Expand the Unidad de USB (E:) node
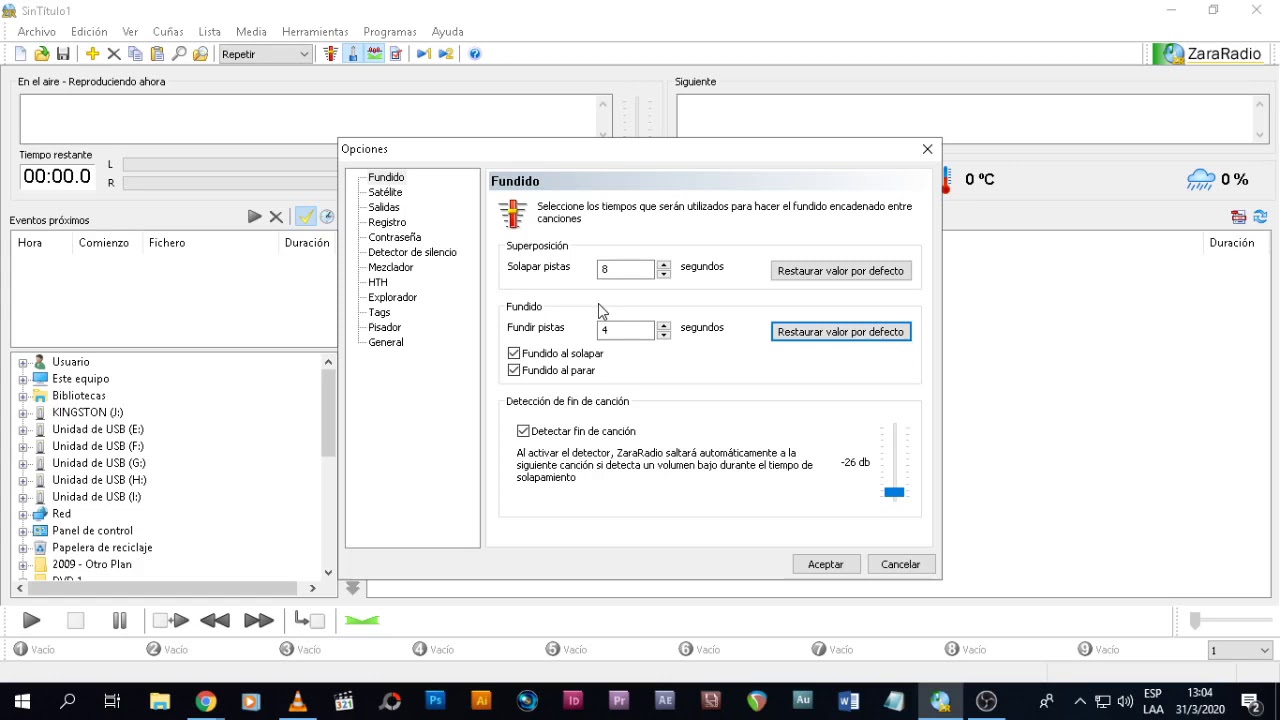Screen dimensions: 1280x720 tap(23, 430)
